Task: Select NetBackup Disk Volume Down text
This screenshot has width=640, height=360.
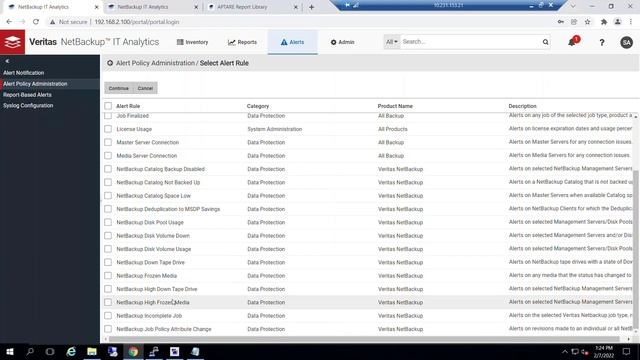Action: 153,236
